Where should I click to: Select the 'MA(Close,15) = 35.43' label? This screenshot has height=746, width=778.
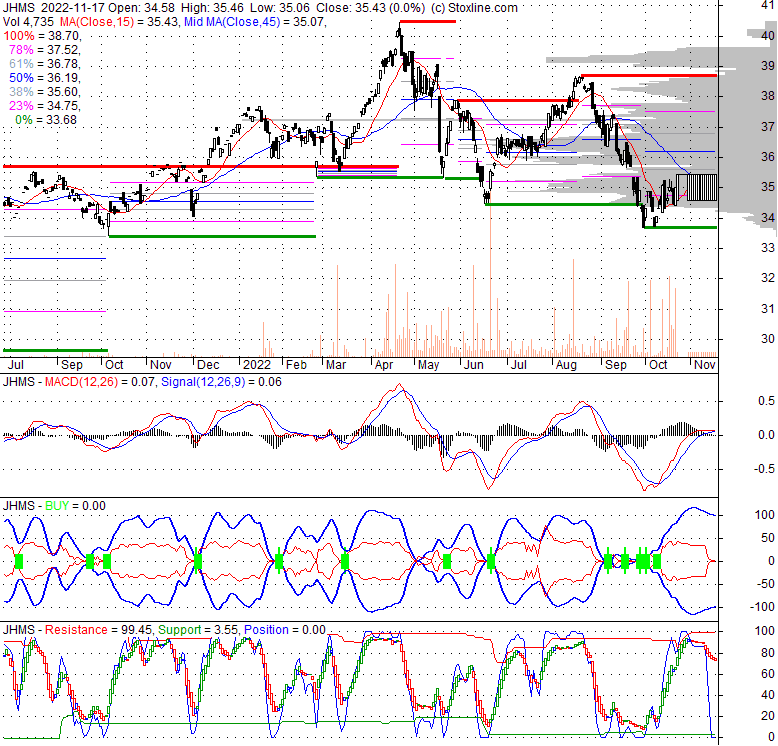(119, 22)
